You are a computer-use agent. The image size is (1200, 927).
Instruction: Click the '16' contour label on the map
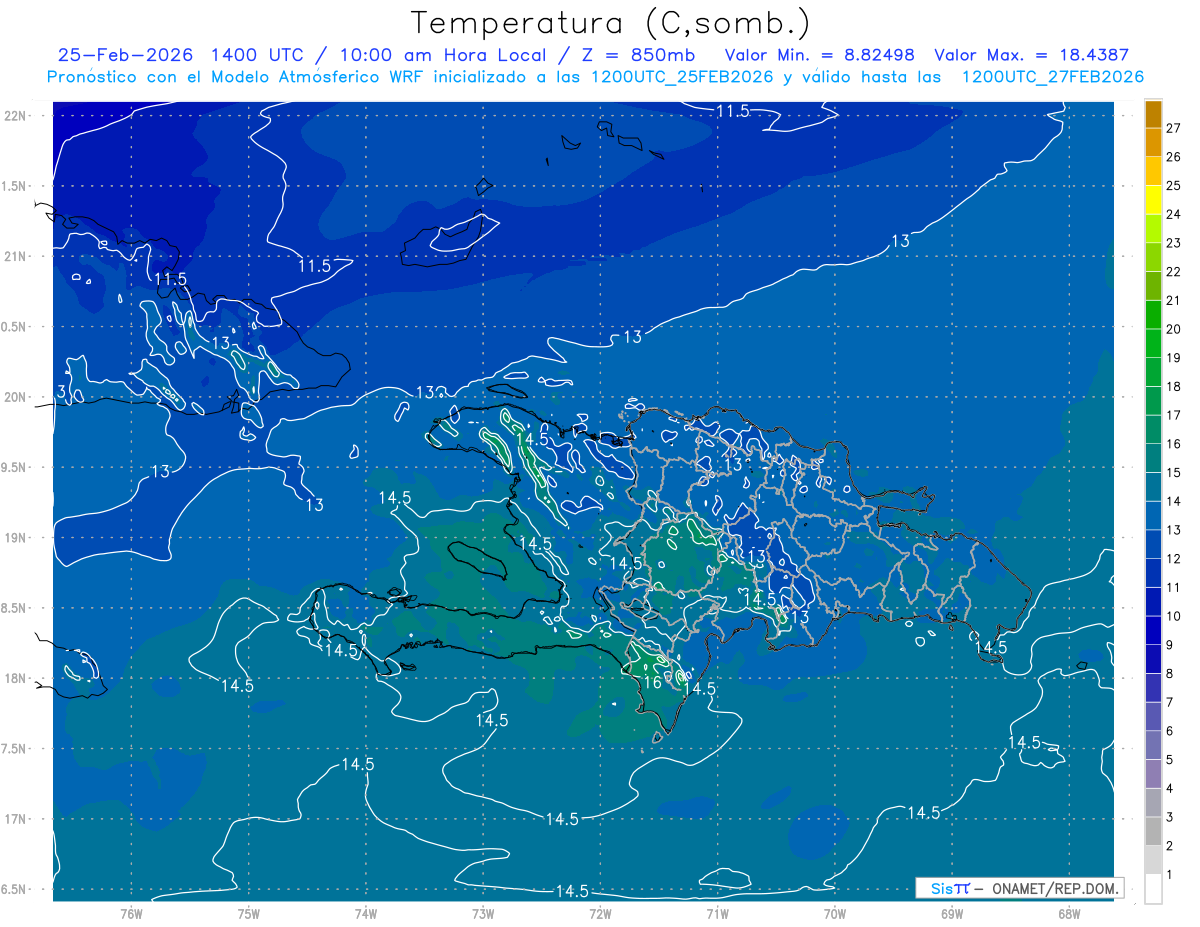652,682
